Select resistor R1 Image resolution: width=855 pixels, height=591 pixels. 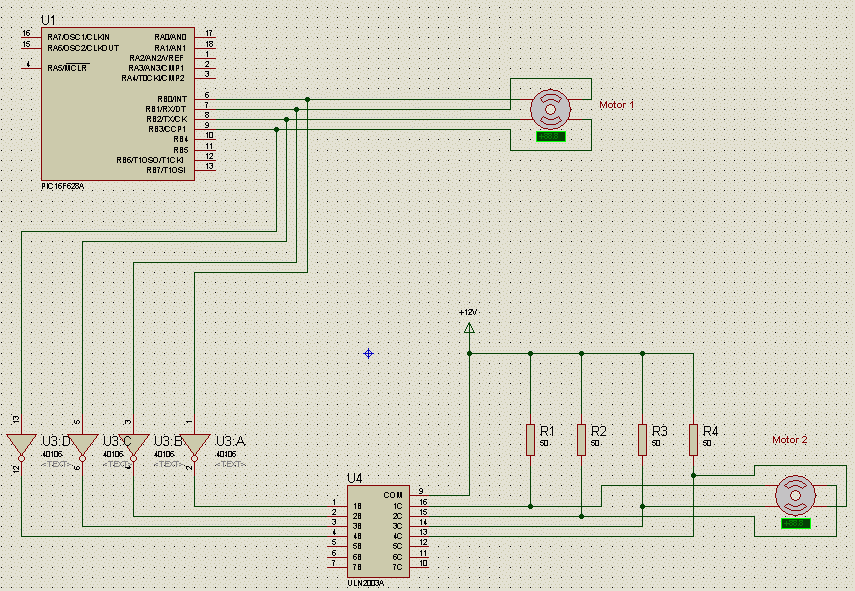[x=530, y=439]
